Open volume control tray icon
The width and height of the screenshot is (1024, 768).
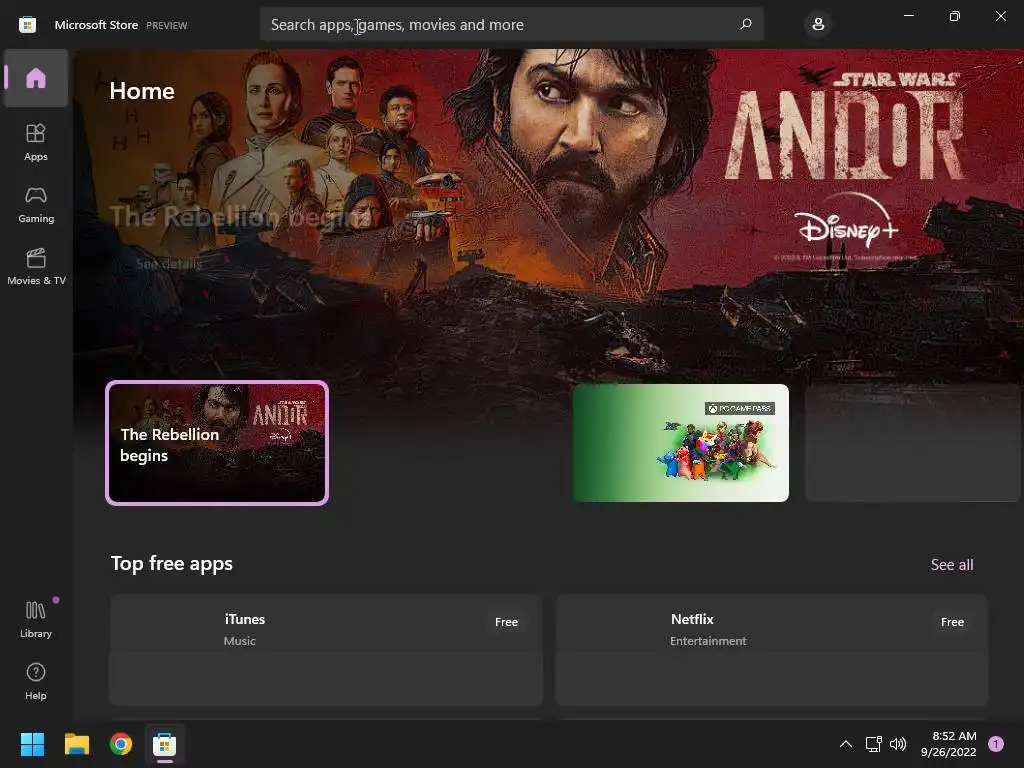[898, 744]
